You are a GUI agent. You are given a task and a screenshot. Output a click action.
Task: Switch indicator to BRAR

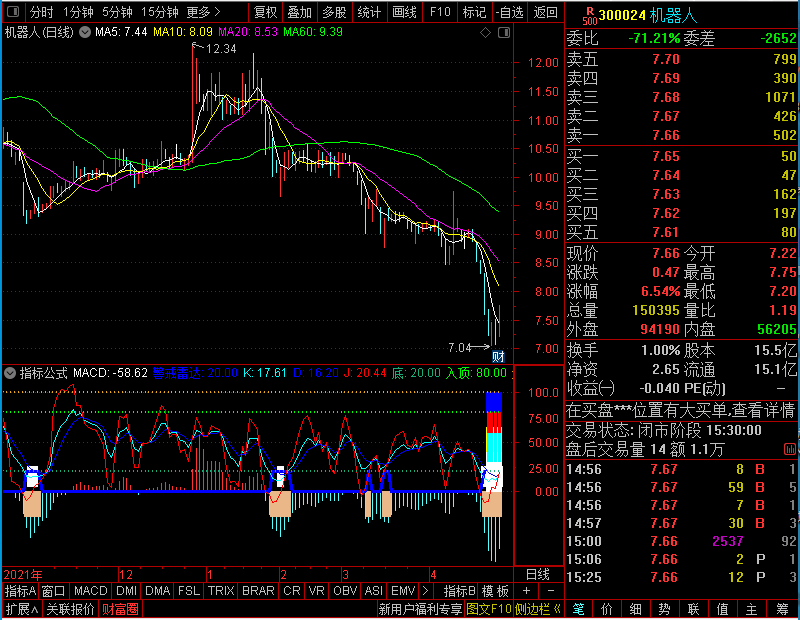(x=258, y=591)
